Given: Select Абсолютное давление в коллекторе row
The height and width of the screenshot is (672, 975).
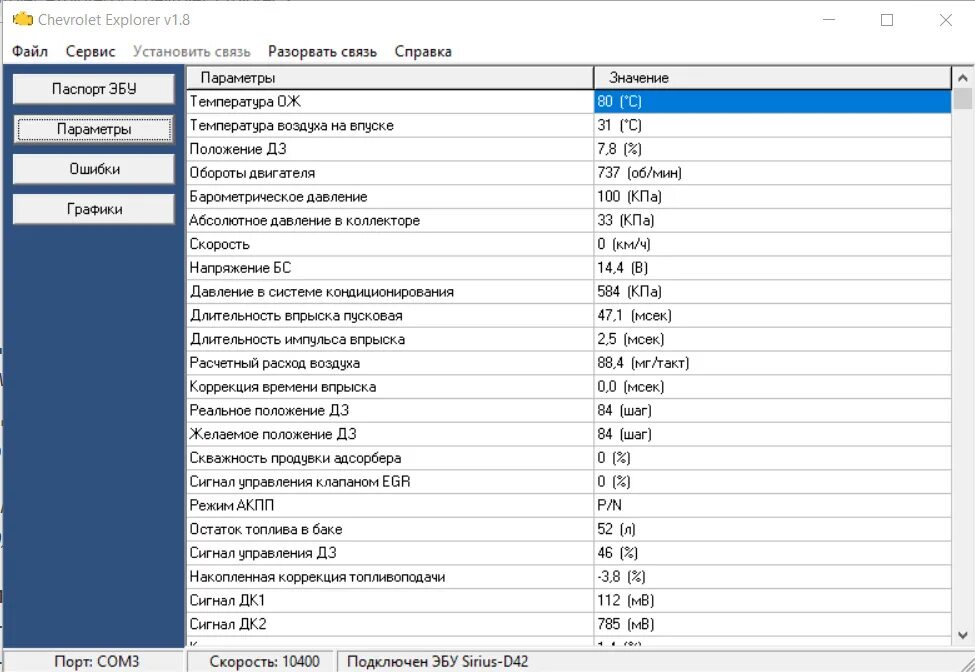Looking at the screenshot, I should point(569,220).
